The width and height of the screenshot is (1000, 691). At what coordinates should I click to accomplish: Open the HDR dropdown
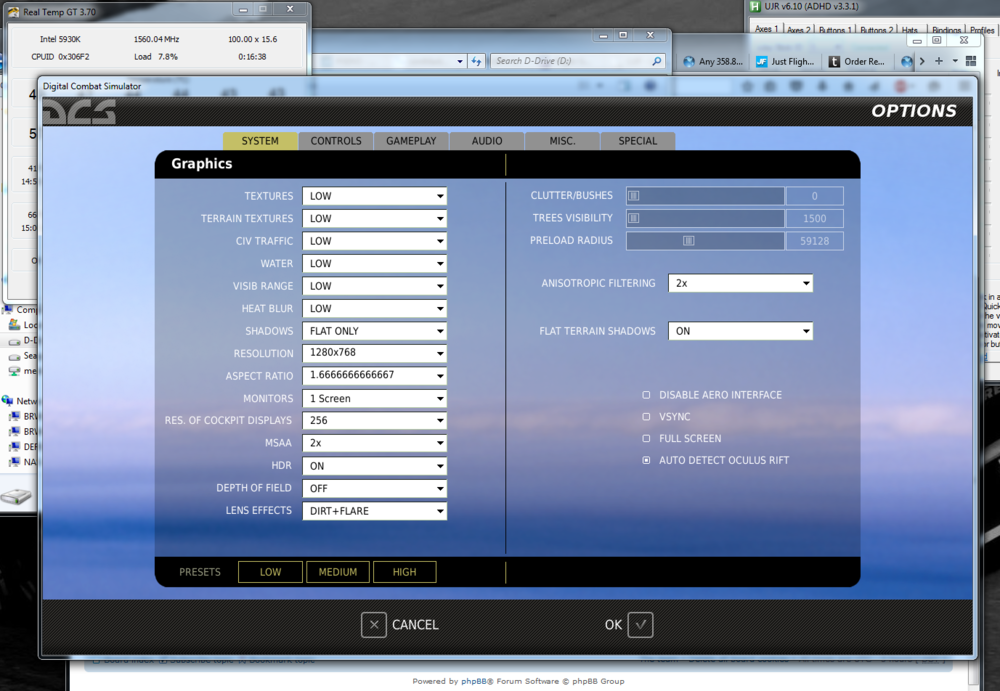click(x=374, y=466)
